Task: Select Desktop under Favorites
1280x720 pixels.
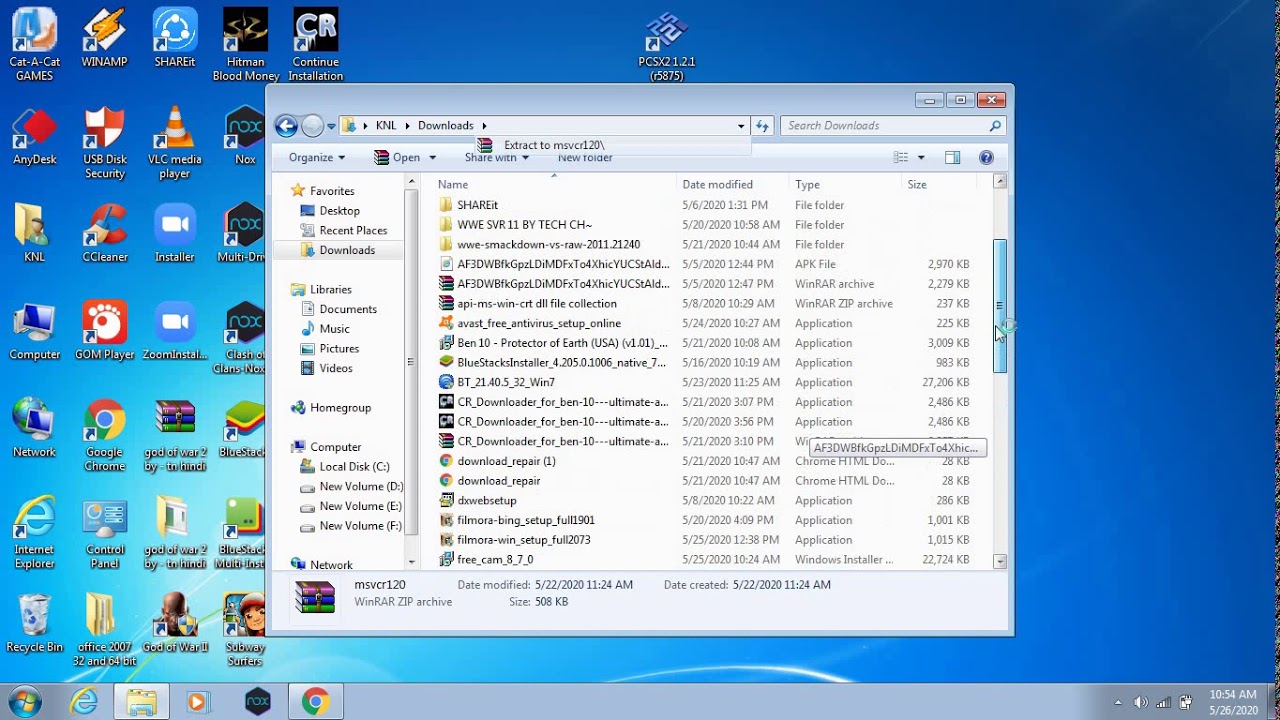Action: point(339,210)
